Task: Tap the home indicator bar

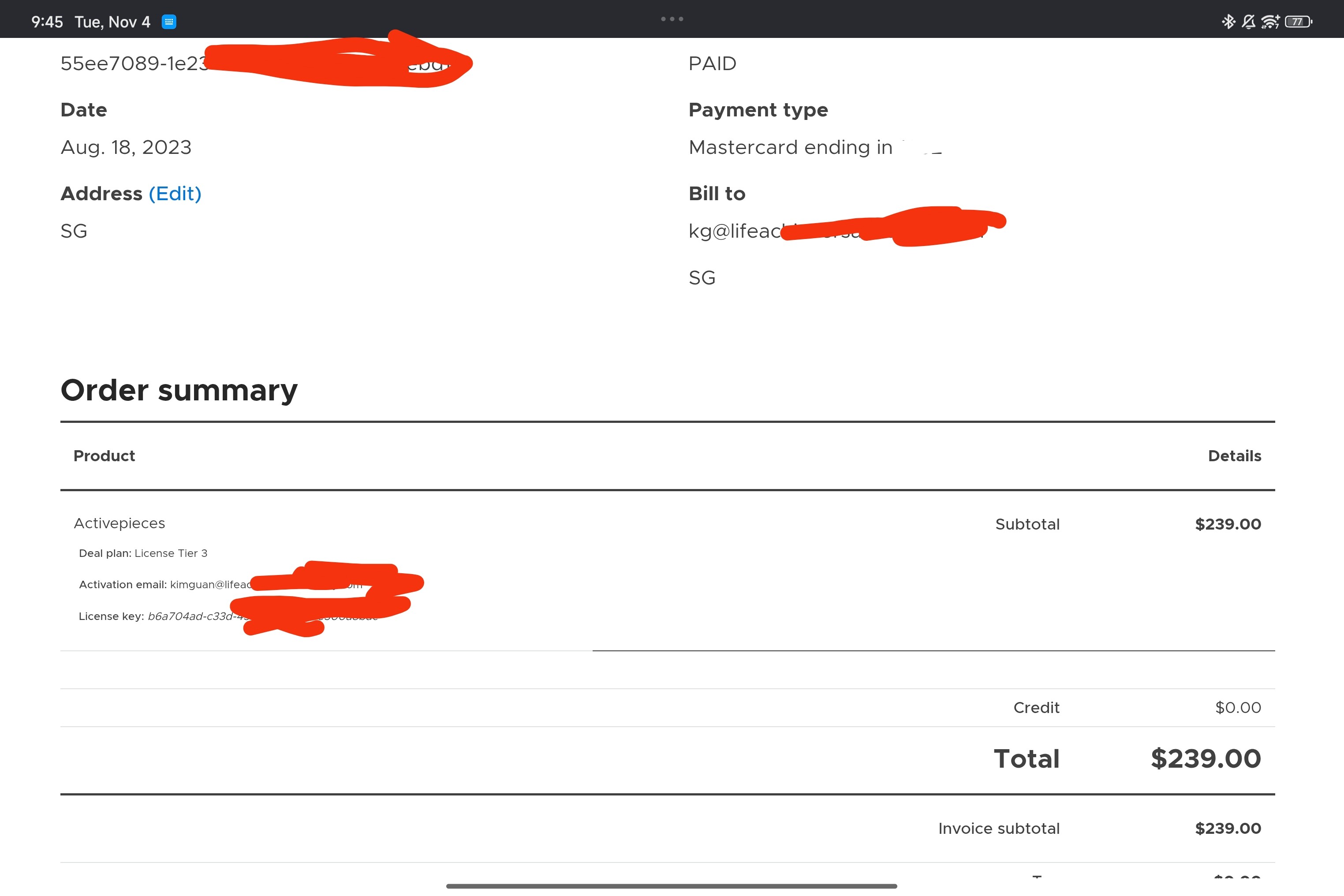Action: [672, 886]
